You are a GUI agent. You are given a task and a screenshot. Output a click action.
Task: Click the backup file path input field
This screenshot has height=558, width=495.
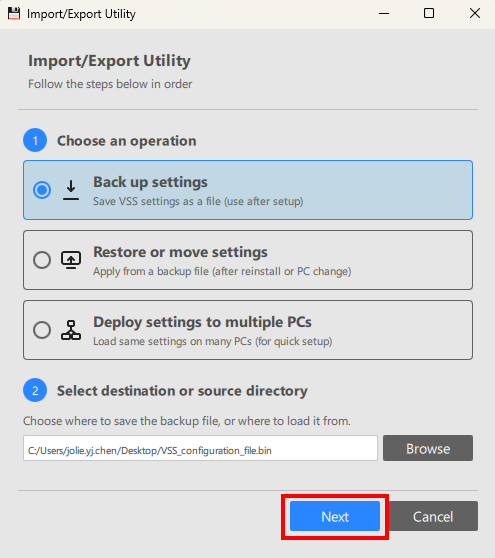pos(200,448)
